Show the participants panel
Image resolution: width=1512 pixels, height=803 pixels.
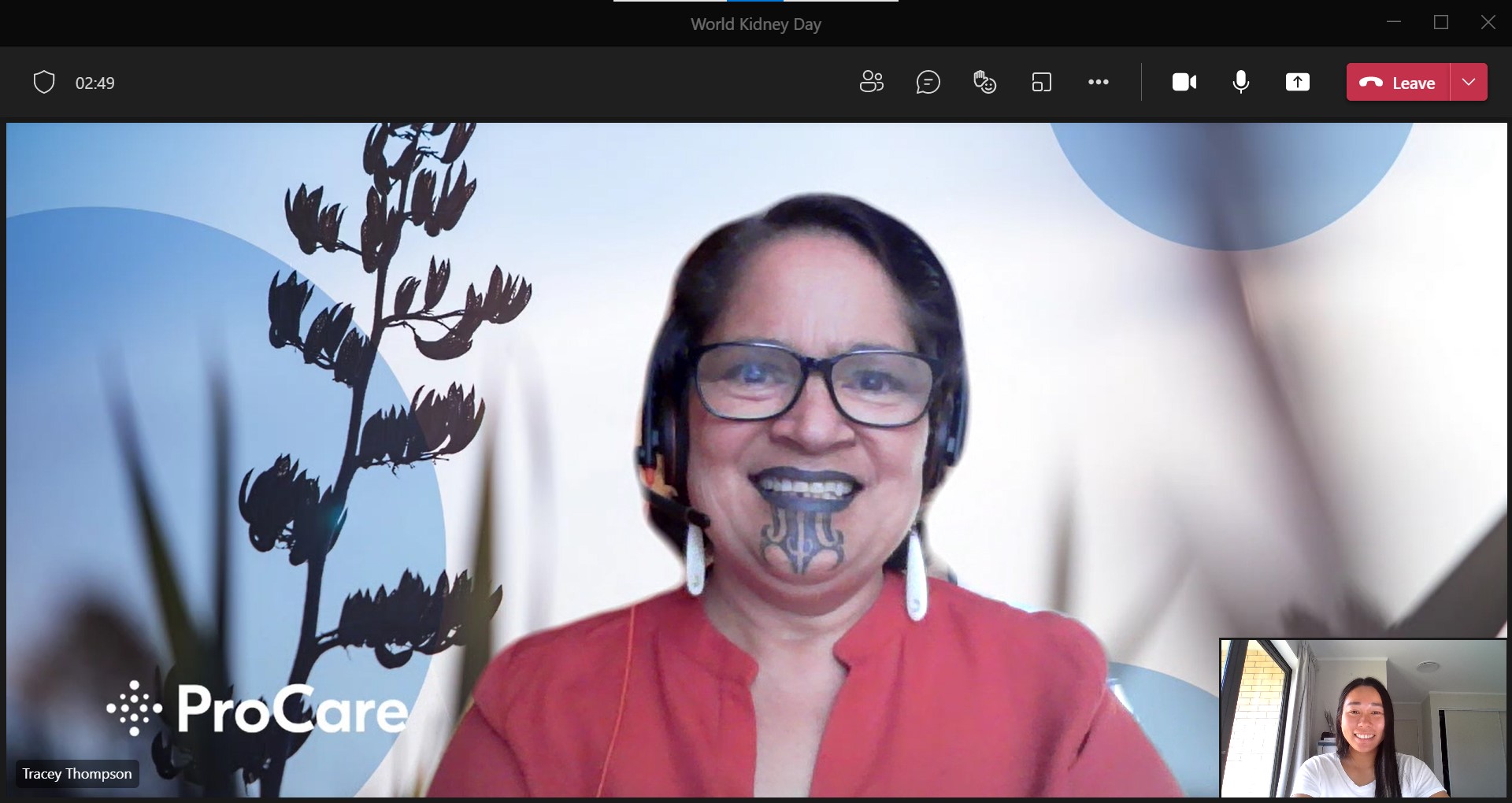871,82
